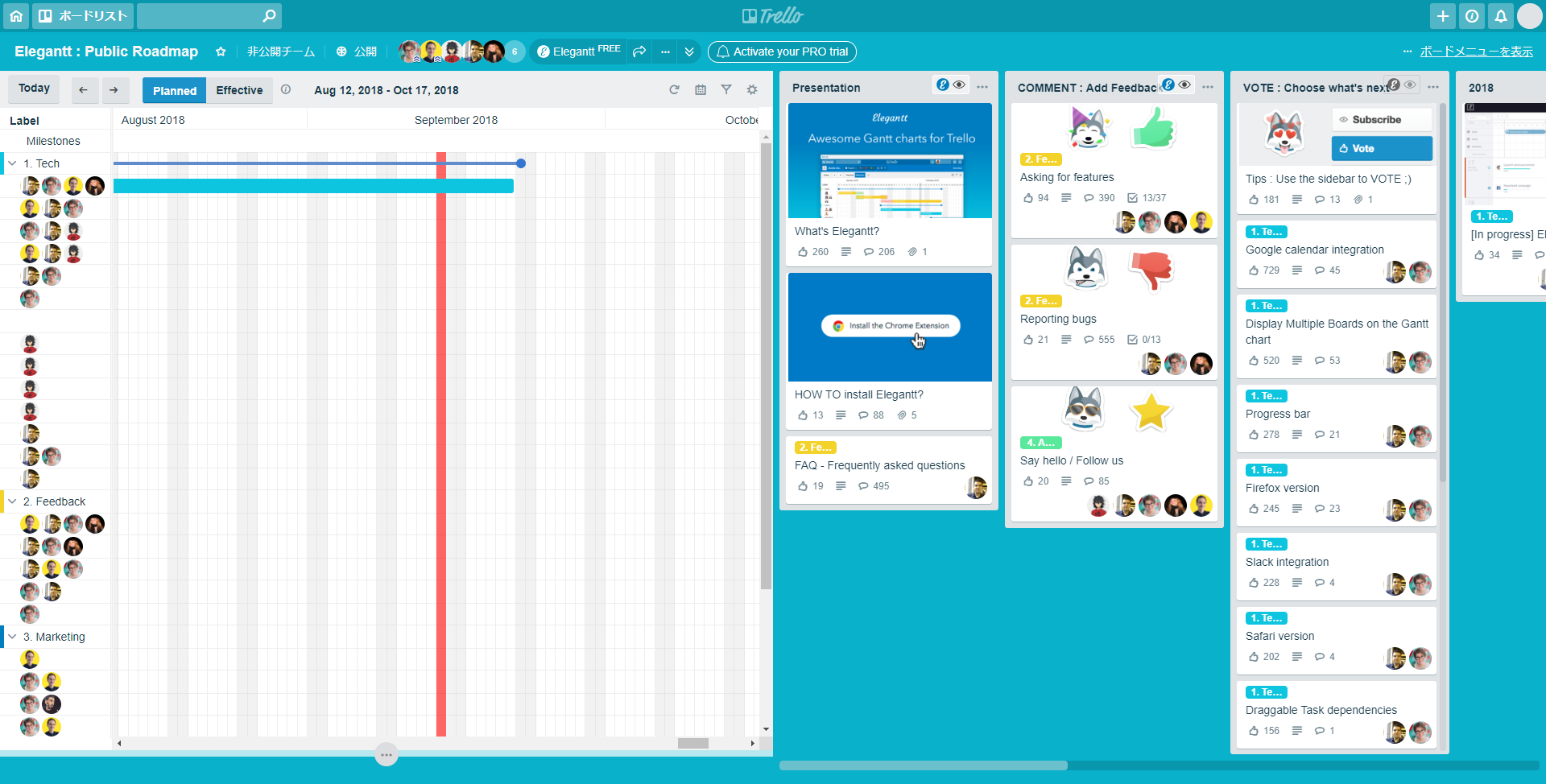Open the Gantt calendar icon
Screen dimensions: 1546x784
[701, 89]
